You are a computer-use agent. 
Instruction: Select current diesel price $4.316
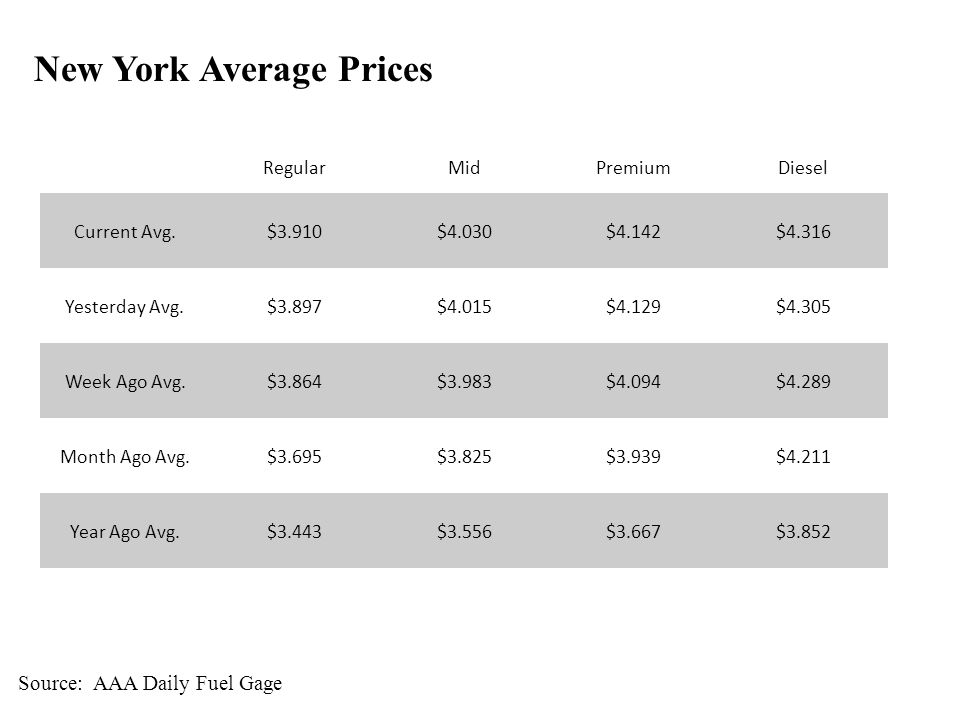[803, 231]
